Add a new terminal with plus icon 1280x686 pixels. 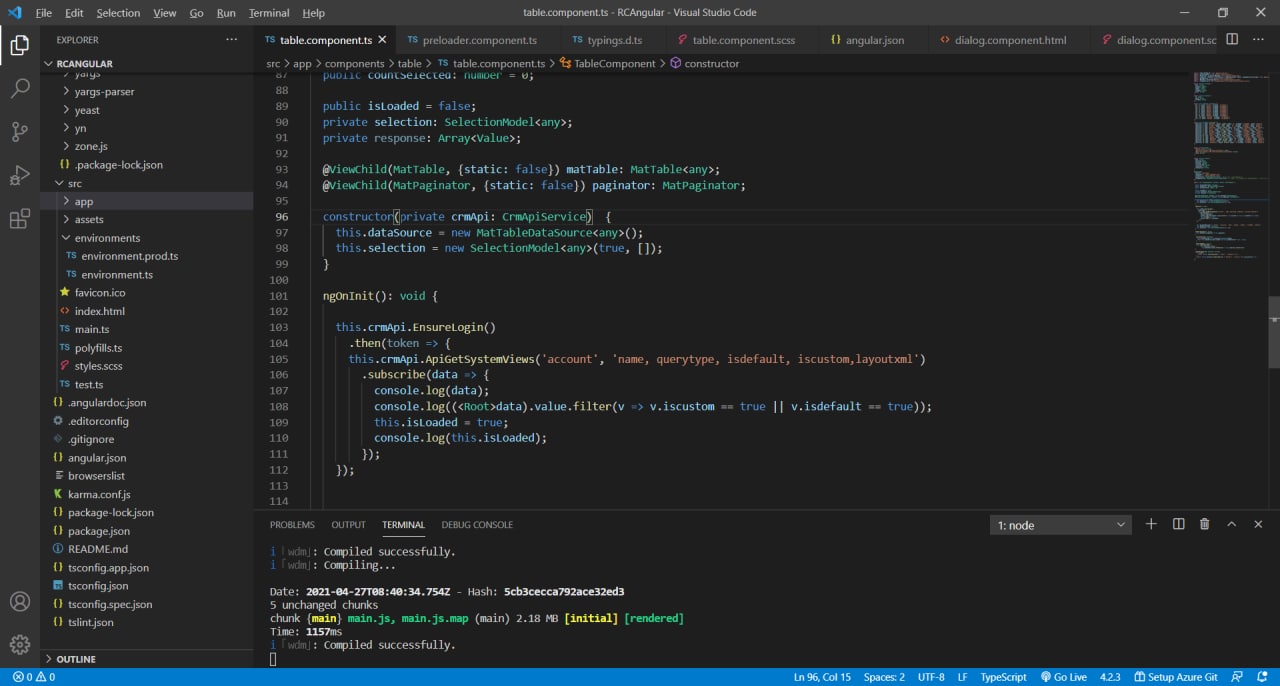click(x=1151, y=524)
